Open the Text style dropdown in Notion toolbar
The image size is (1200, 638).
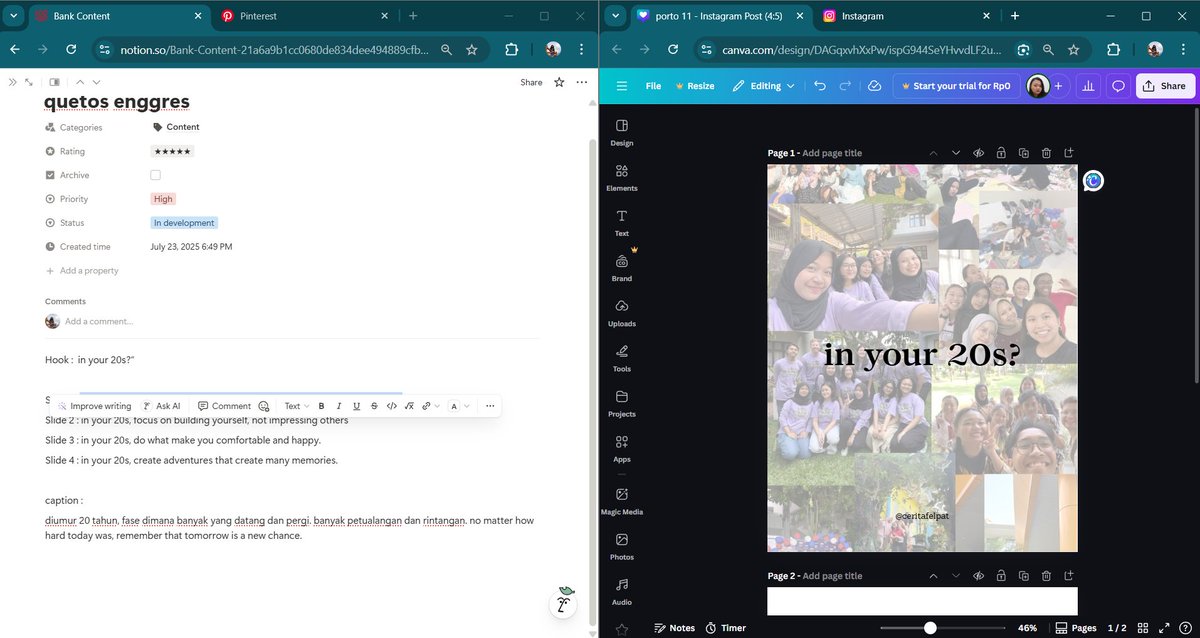click(296, 406)
